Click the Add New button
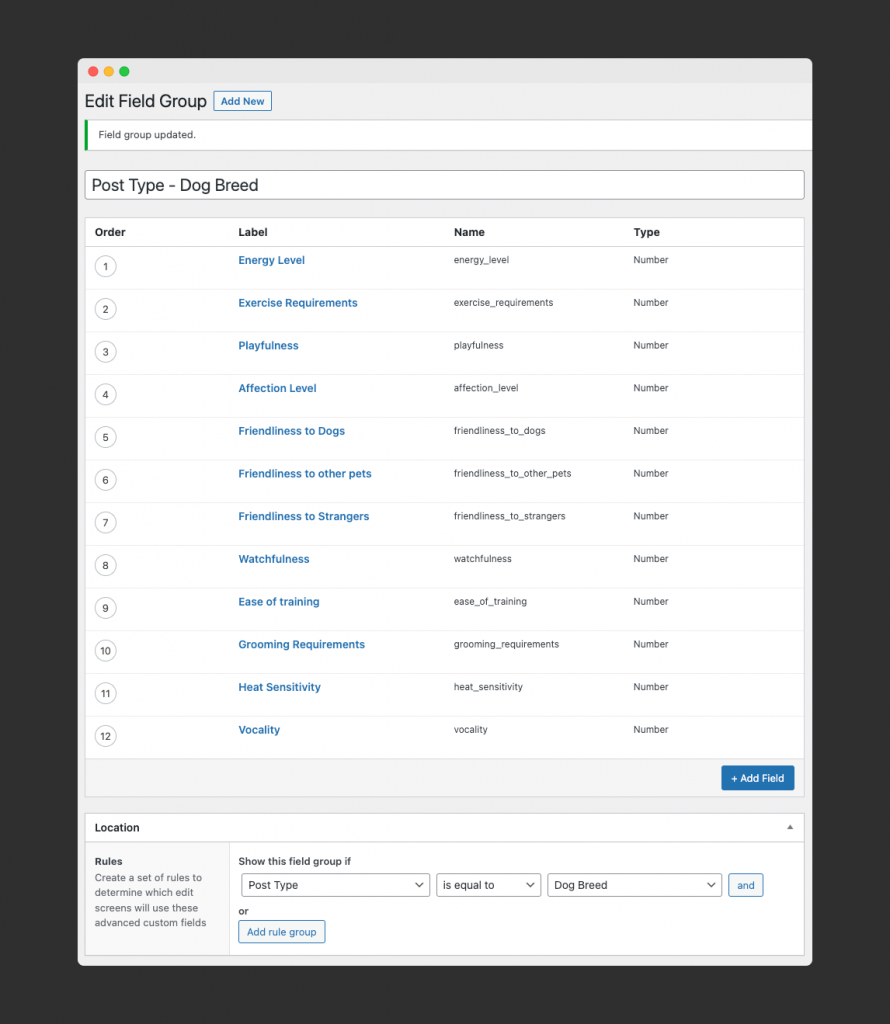This screenshot has width=890, height=1024. click(x=242, y=101)
